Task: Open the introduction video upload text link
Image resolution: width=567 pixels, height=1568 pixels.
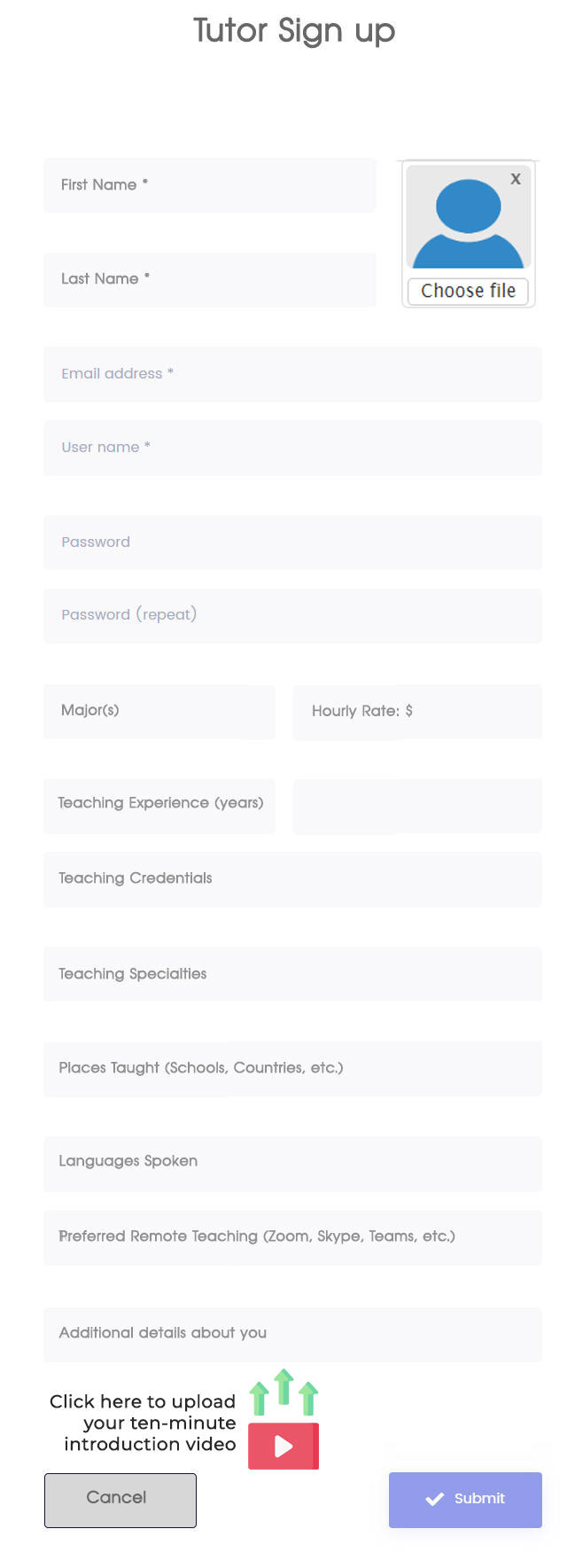Action: pos(144,1423)
